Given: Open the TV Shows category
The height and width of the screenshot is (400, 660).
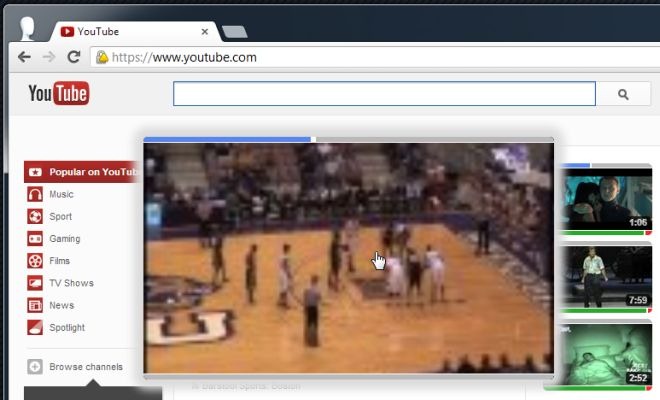Looking at the screenshot, I should 72,283.
